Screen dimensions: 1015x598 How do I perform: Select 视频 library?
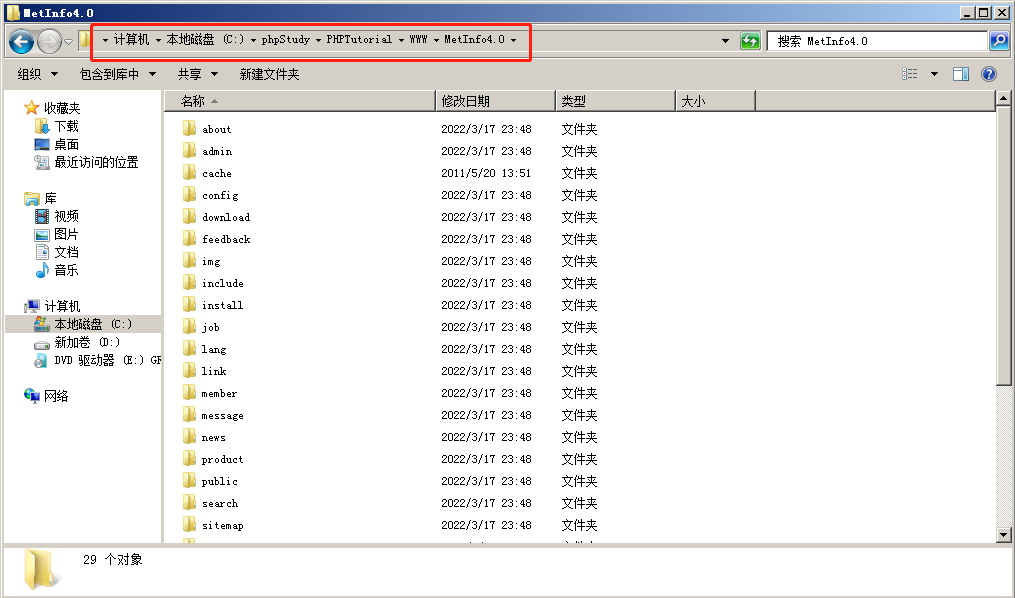66,216
